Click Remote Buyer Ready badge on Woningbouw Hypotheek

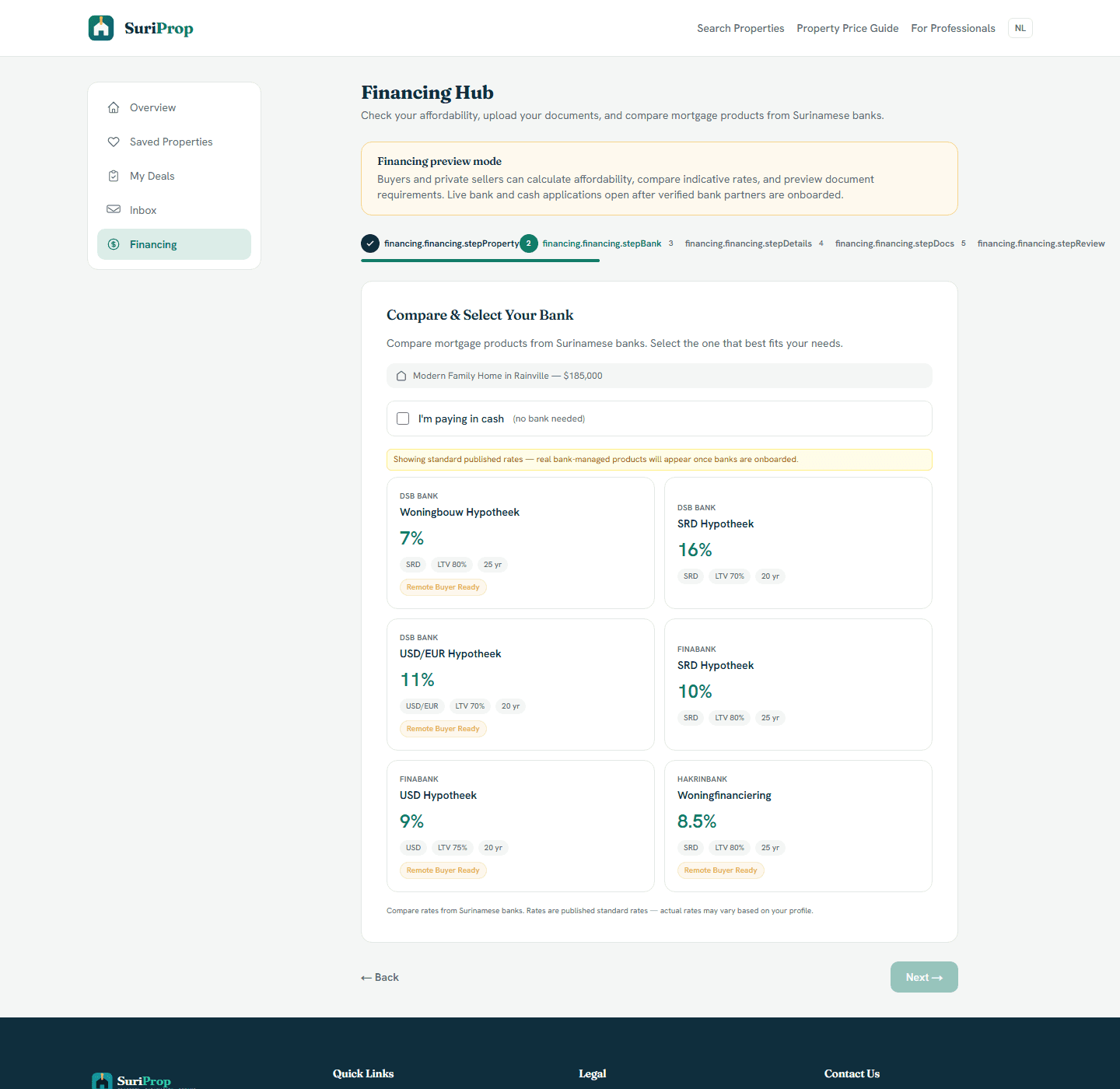[443, 587]
